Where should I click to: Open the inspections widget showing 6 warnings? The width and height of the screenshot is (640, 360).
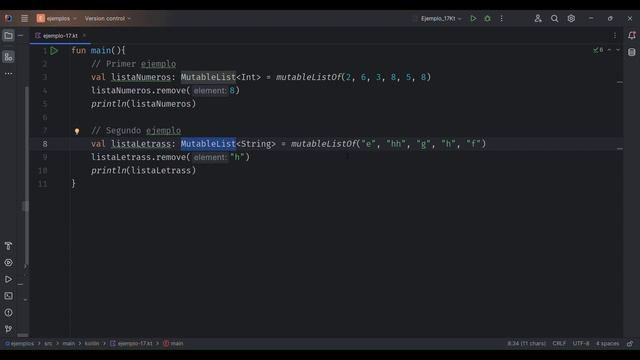598,50
